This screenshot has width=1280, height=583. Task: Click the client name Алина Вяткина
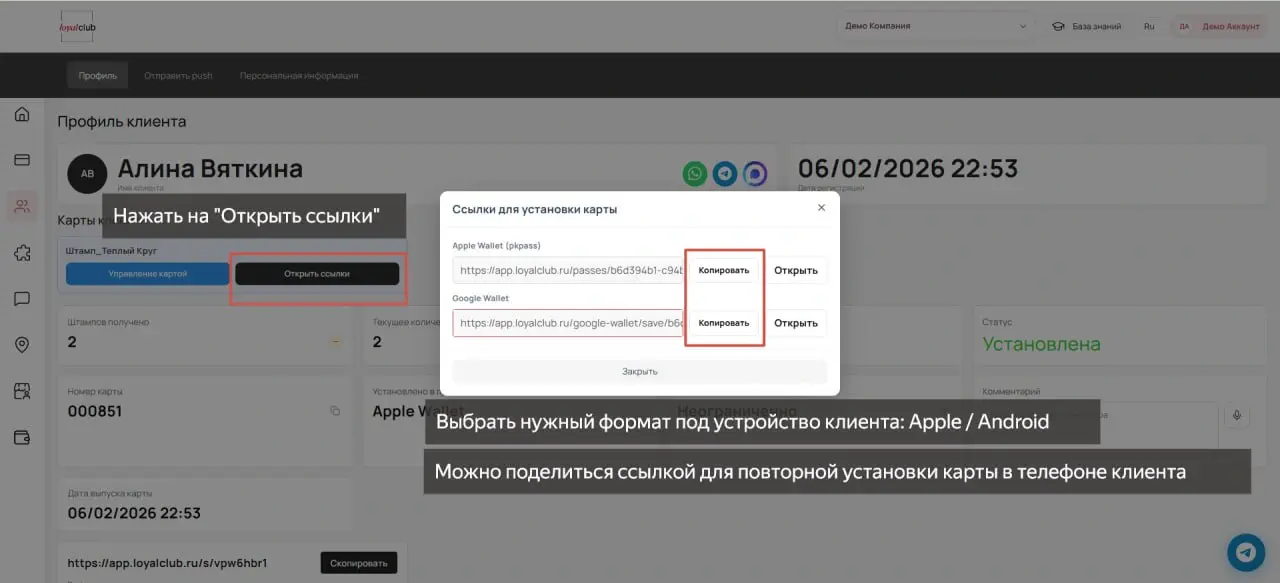(x=210, y=169)
